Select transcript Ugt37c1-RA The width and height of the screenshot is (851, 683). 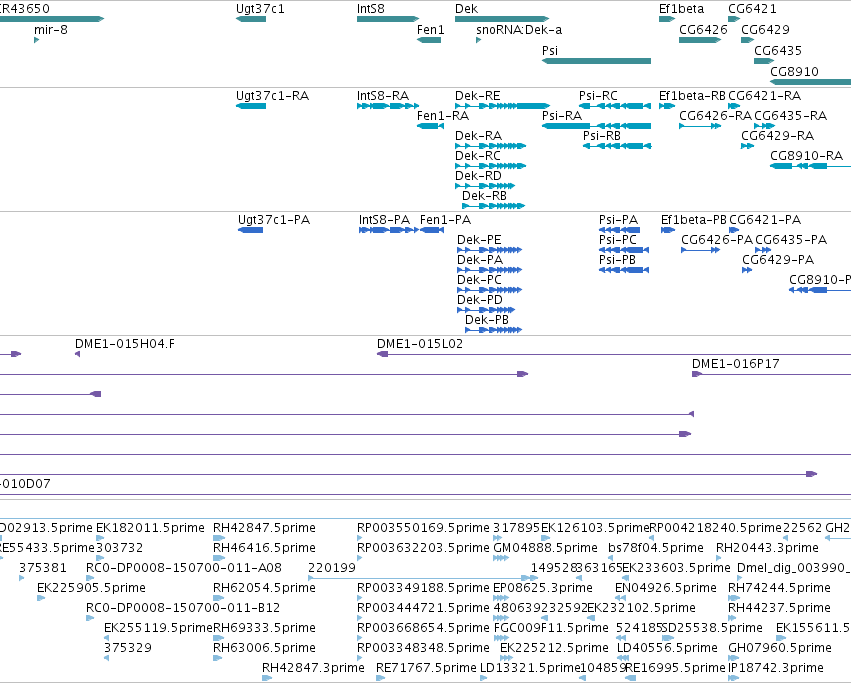(272, 96)
